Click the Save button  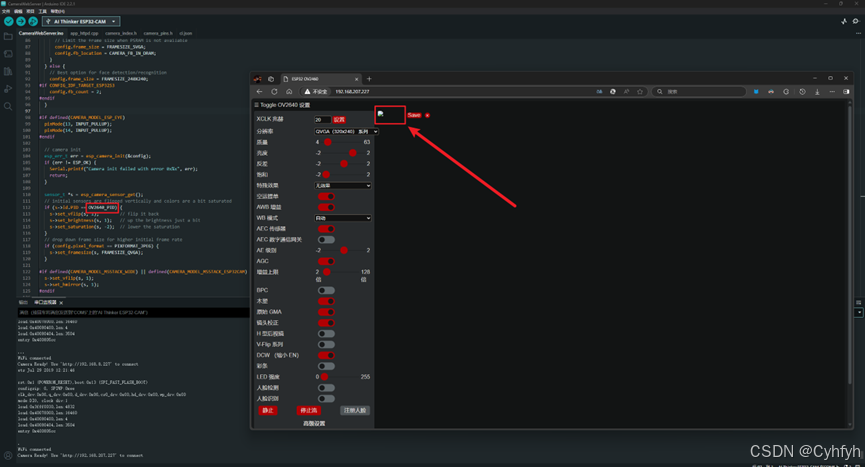[x=414, y=115]
